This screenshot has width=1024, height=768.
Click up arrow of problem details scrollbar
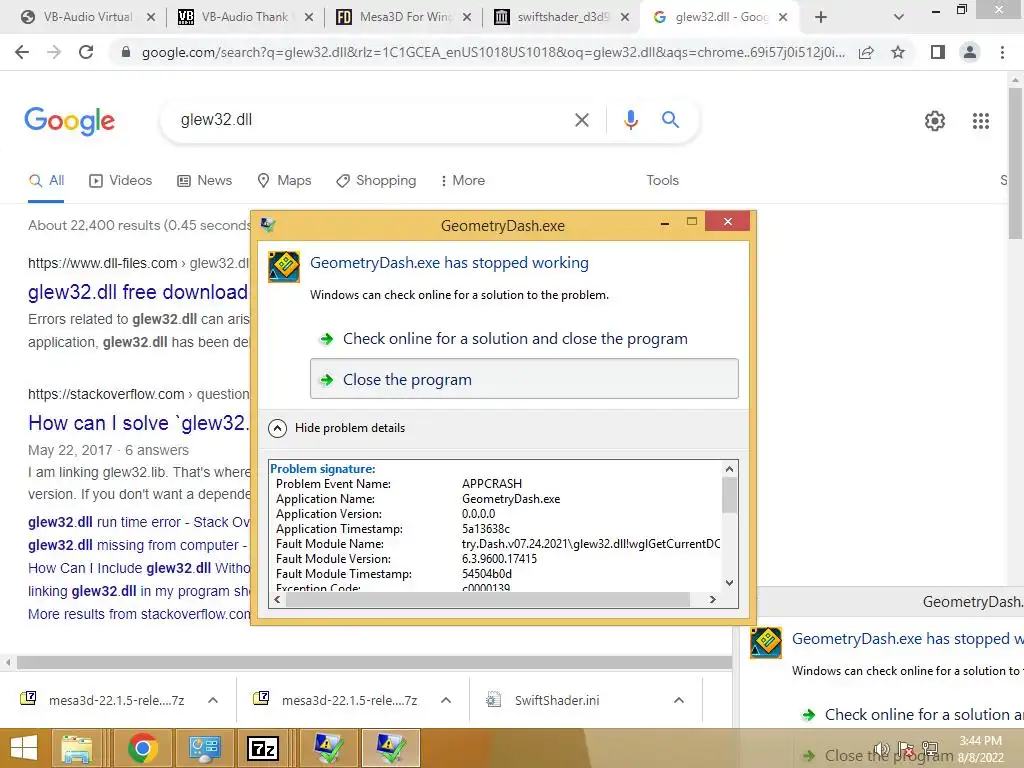click(729, 469)
